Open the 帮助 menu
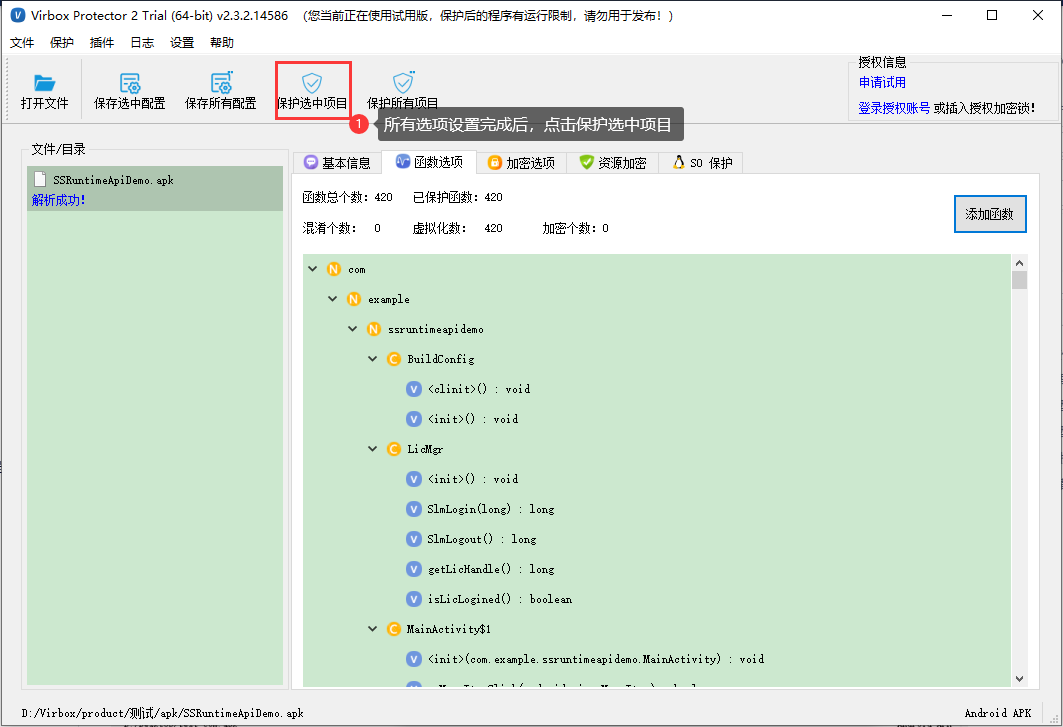Screen dimensions: 1063x727 point(222,43)
